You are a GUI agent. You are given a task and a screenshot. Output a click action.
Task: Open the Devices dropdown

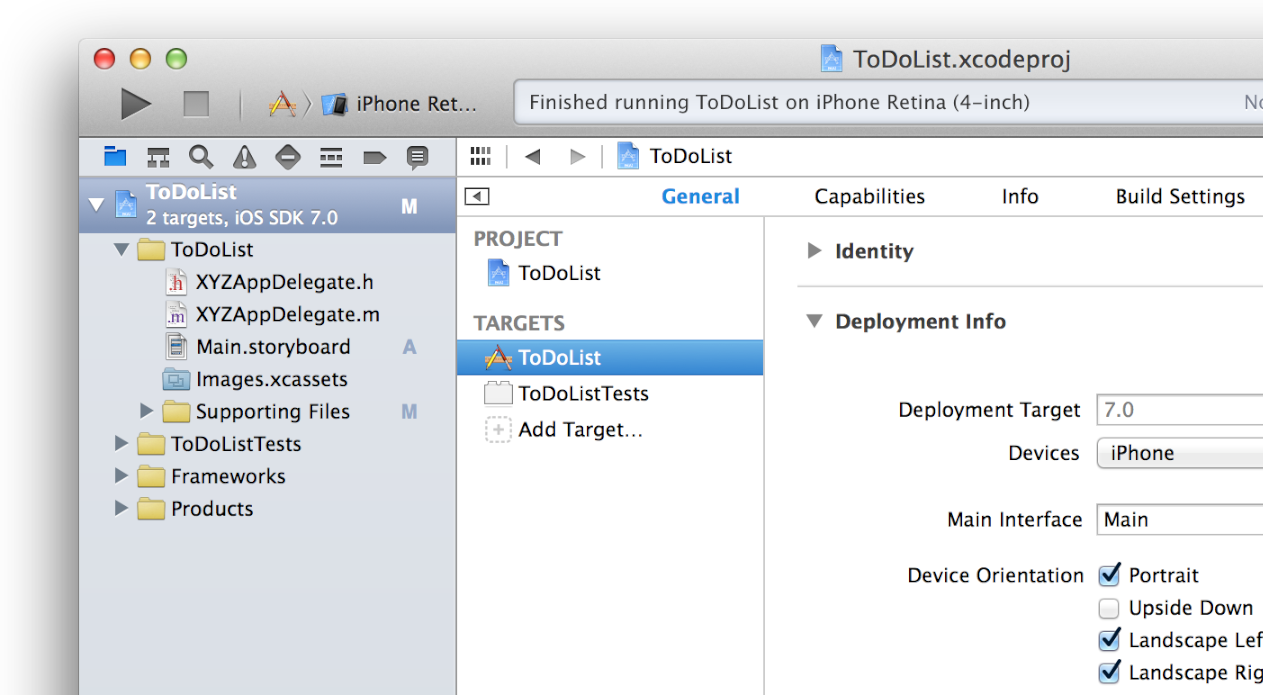1180,453
